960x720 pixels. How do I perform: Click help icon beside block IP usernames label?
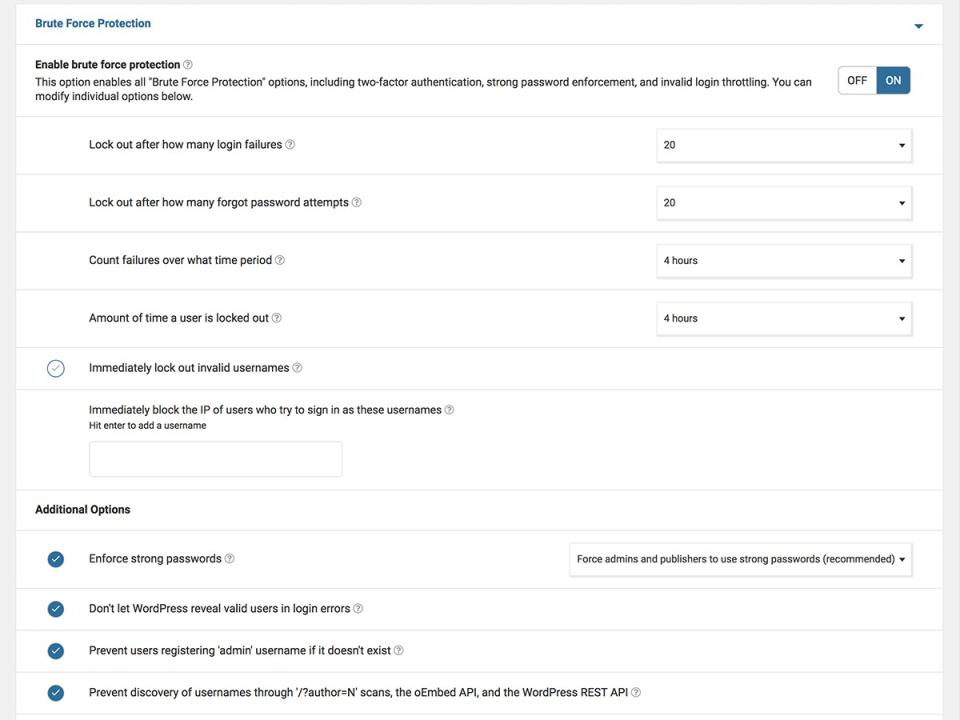[449, 410]
